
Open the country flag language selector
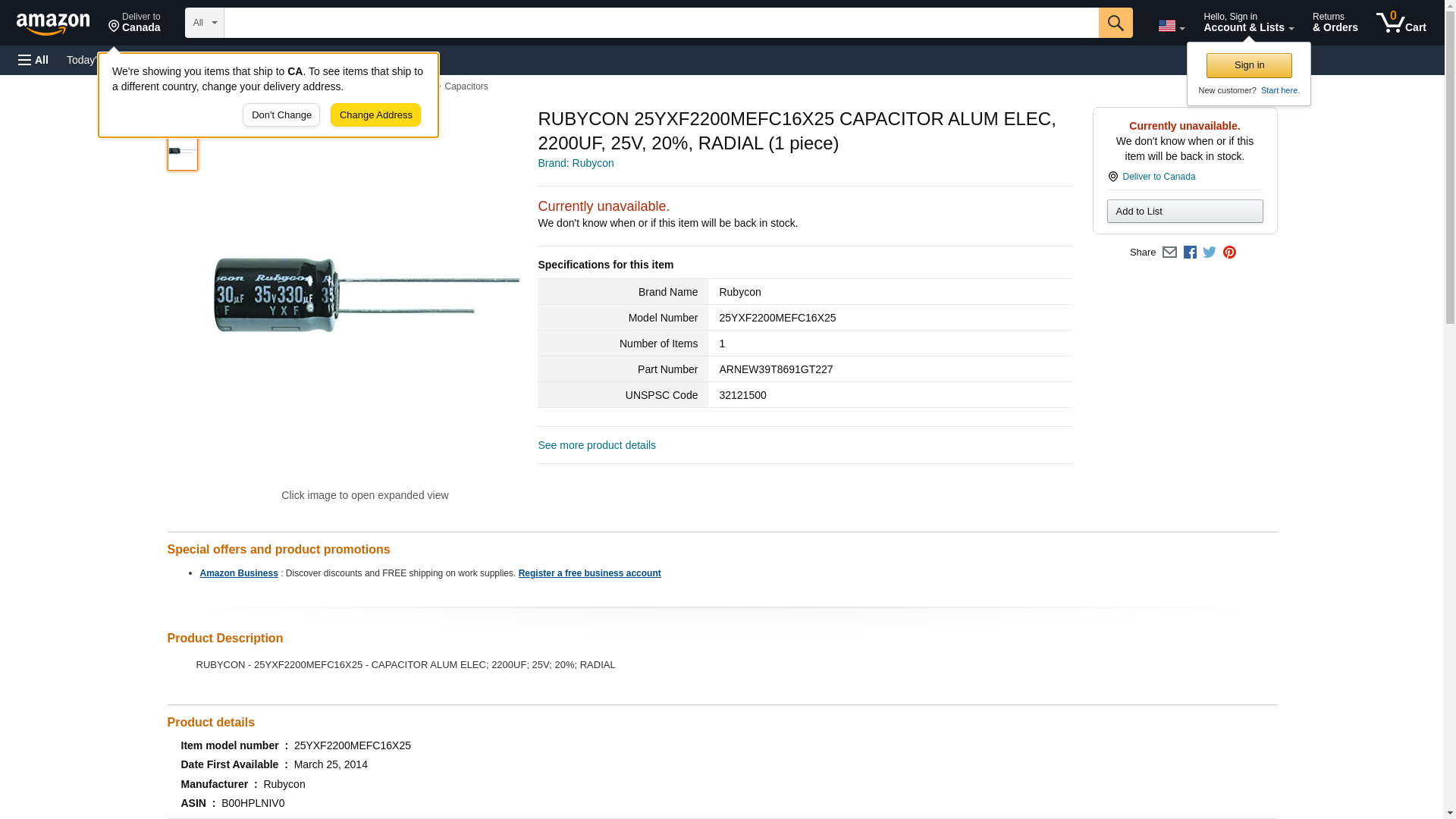point(1171,26)
